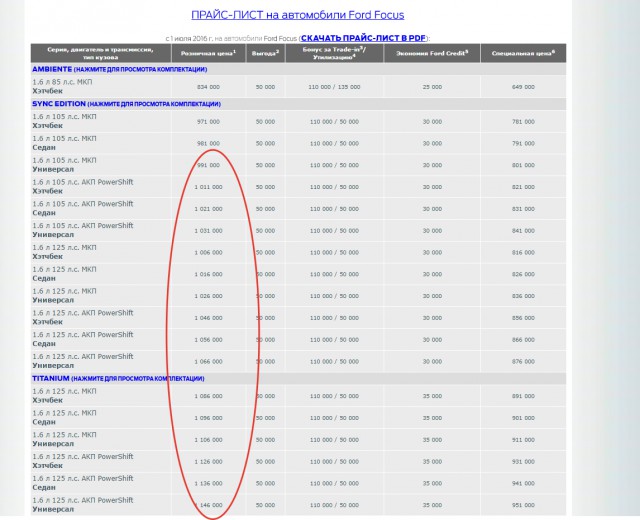The width and height of the screenshot is (640, 520).
Task: Click 50 000 Выгода cell in 1 126 000 row
Action: coord(265,462)
